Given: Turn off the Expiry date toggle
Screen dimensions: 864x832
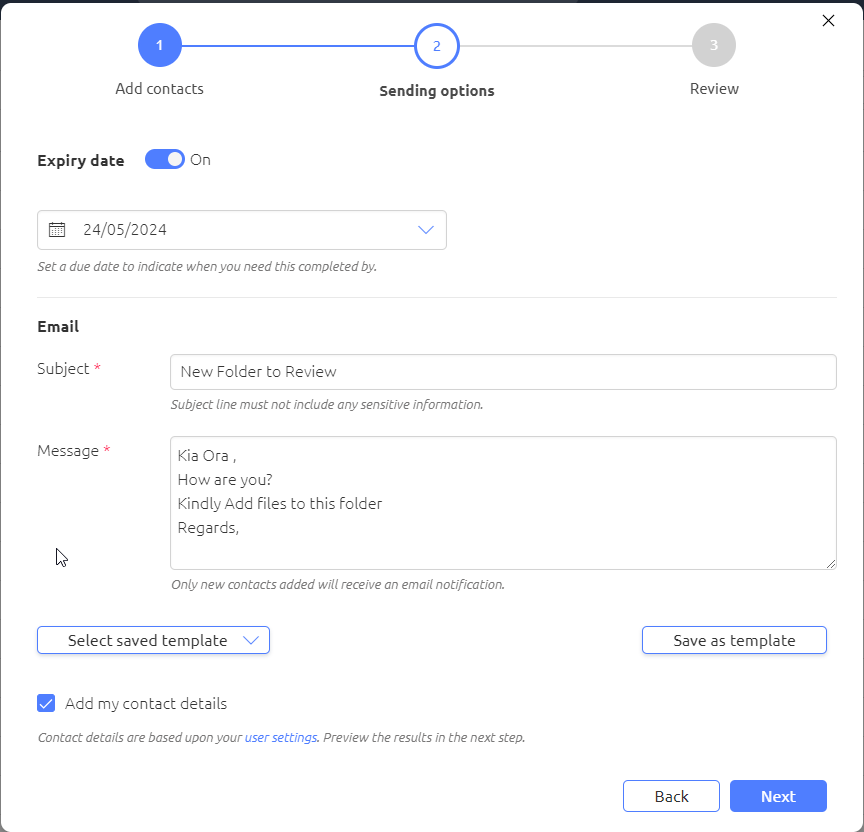Looking at the screenshot, I should (165, 159).
